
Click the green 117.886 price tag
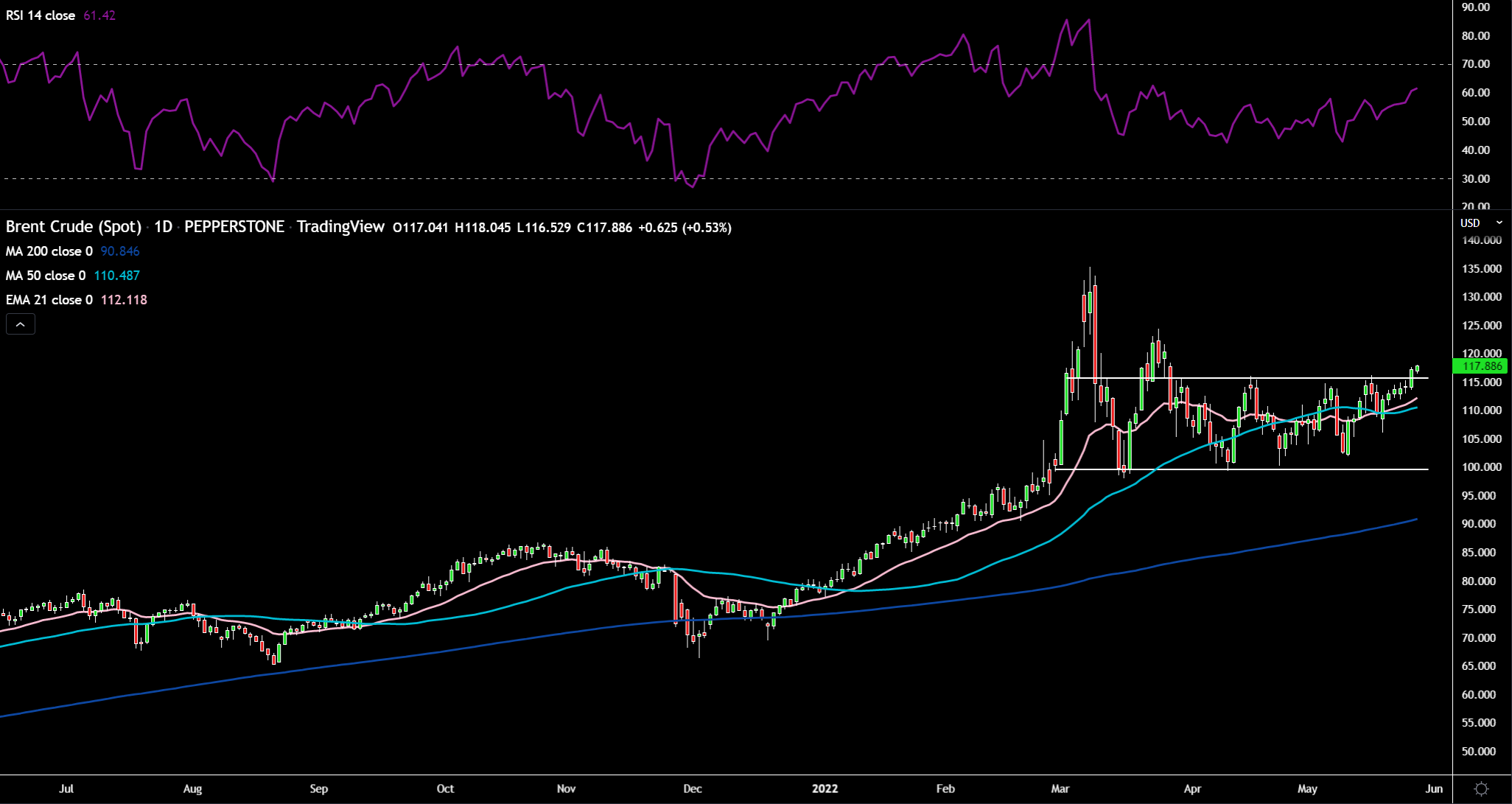pyautogui.click(x=1481, y=366)
